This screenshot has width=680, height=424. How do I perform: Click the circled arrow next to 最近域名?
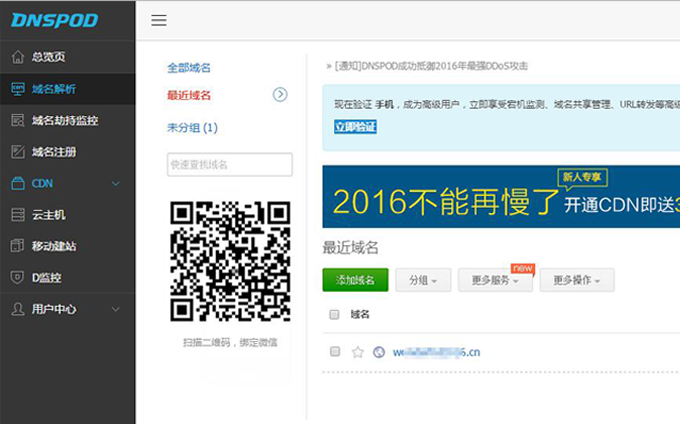coord(280,94)
